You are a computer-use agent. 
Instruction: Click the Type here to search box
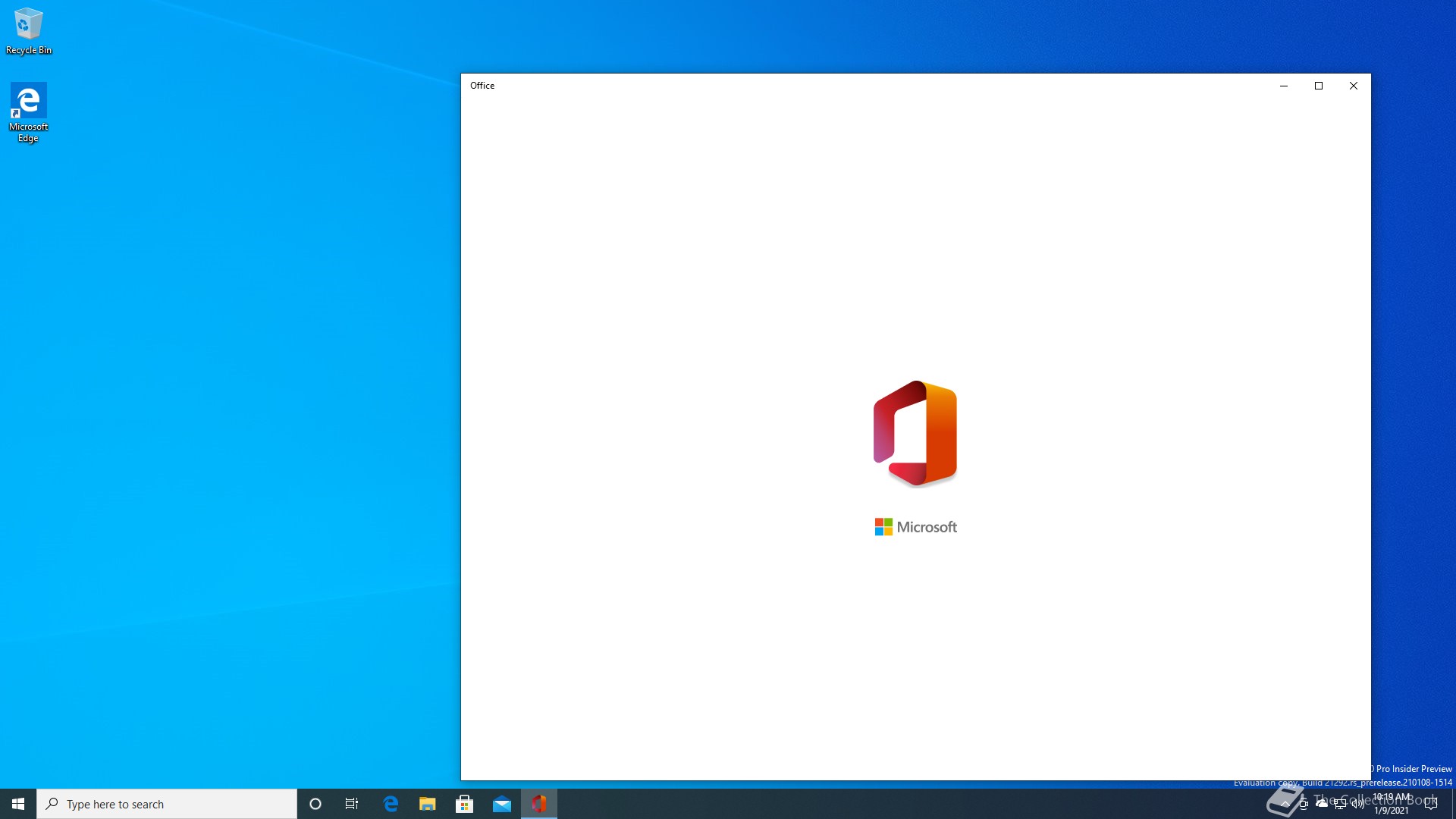coord(167,804)
